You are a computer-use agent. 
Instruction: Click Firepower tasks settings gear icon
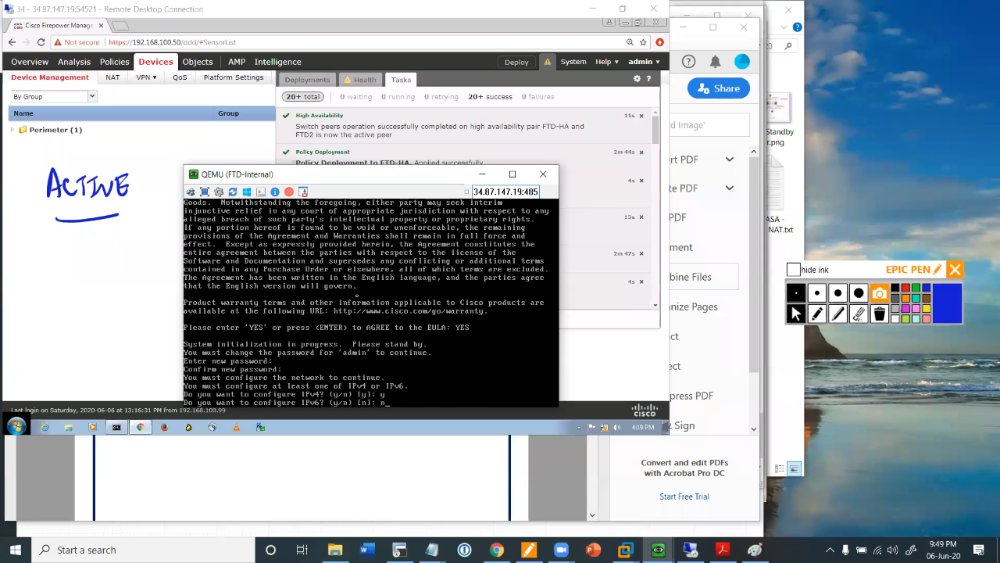coord(636,78)
